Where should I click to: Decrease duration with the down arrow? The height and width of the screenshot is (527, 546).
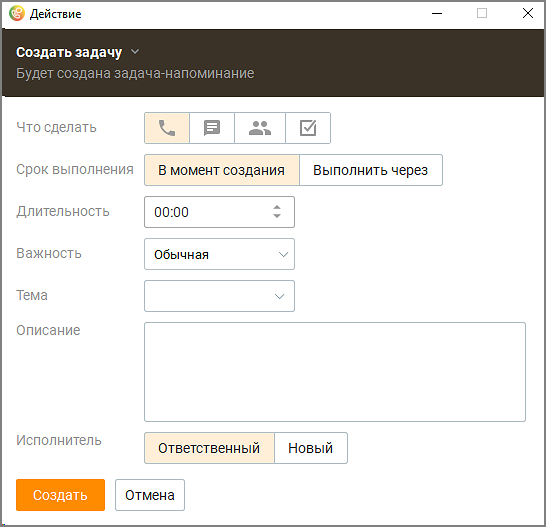pos(277,216)
